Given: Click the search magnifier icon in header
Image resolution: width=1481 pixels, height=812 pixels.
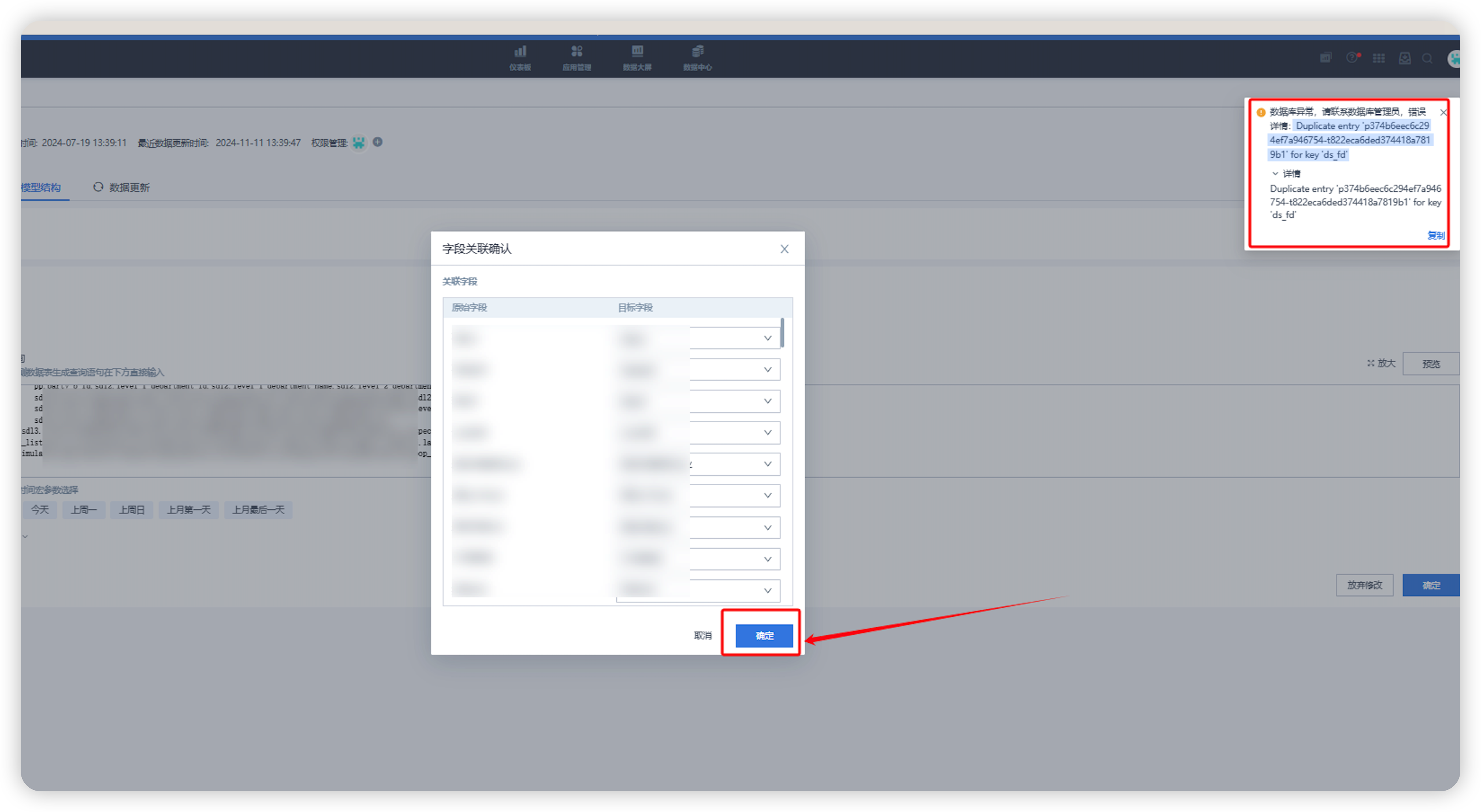Looking at the screenshot, I should (1427, 58).
